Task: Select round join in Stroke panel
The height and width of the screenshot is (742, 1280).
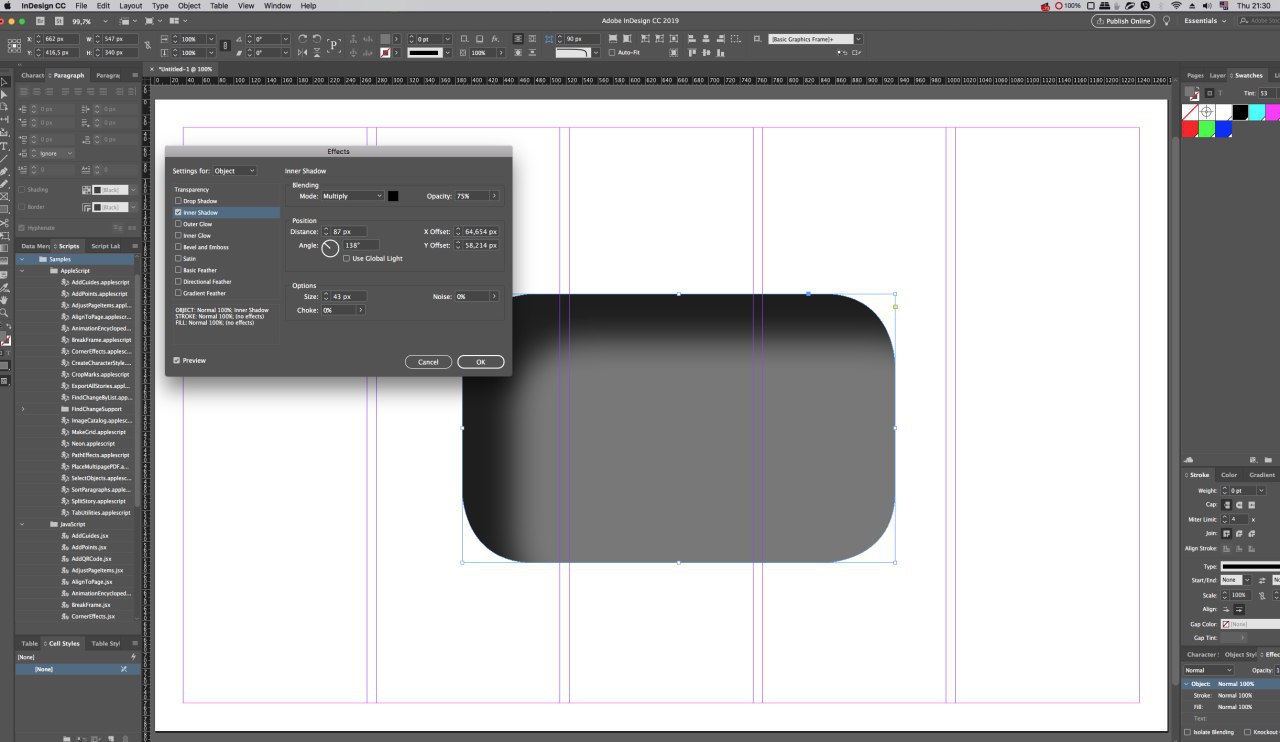Action: [1239, 534]
